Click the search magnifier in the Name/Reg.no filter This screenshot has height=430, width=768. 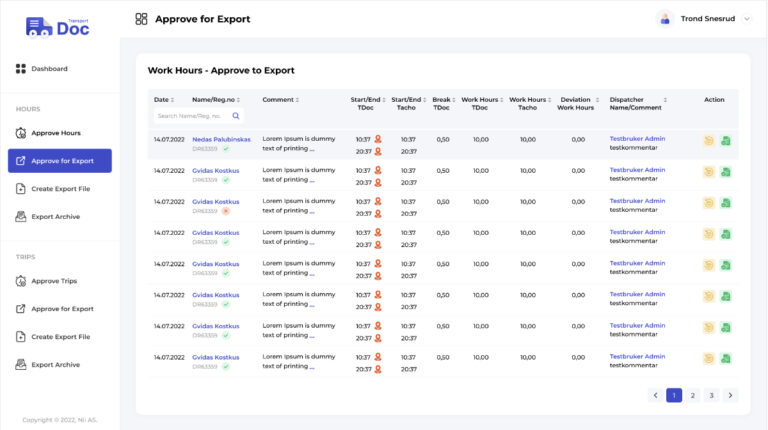tap(236, 116)
